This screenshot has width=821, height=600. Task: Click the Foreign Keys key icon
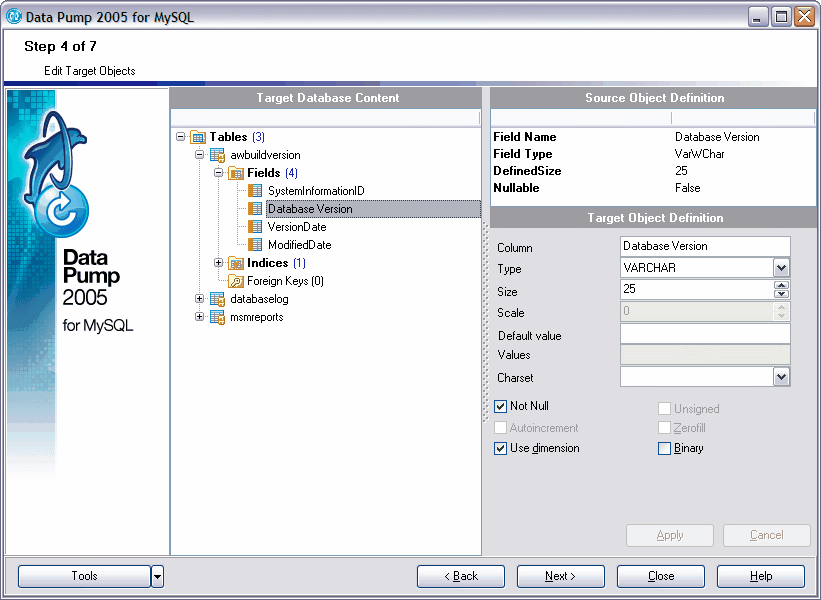tap(236, 281)
